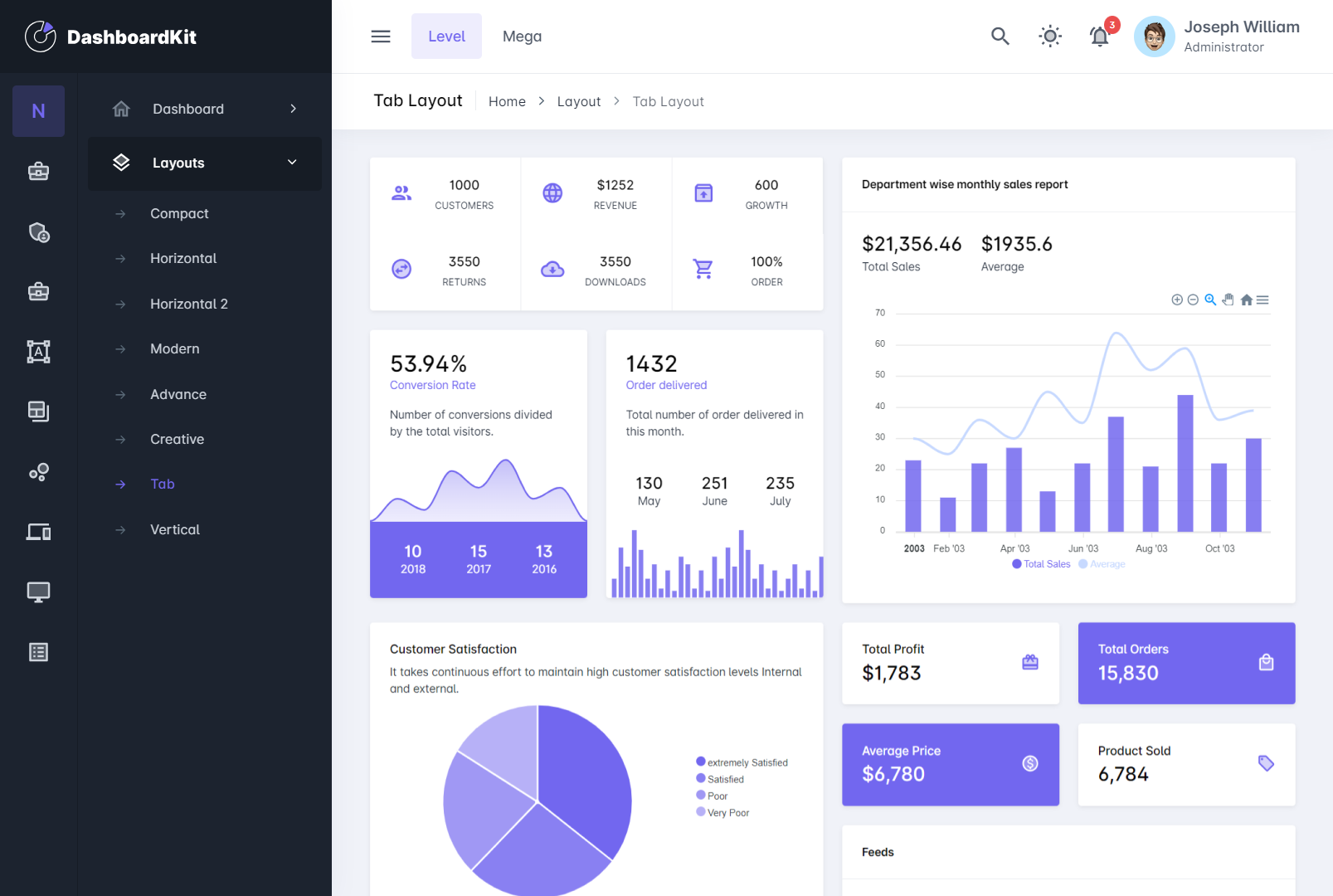Image resolution: width=1333 pixels, height=896 pixels.
Task: Click the search magnifier icon in header
Action: pyautogui.click(x=1000, y=37)
